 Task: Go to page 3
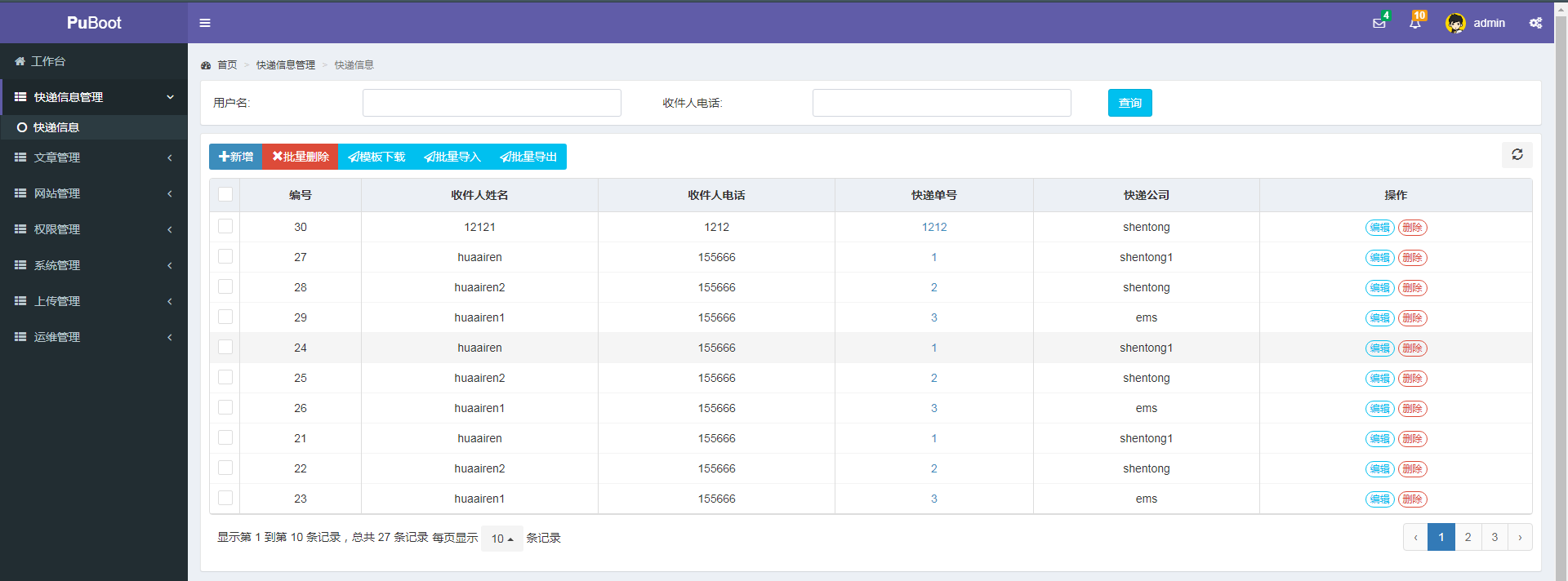click(x=1494, y=537)
